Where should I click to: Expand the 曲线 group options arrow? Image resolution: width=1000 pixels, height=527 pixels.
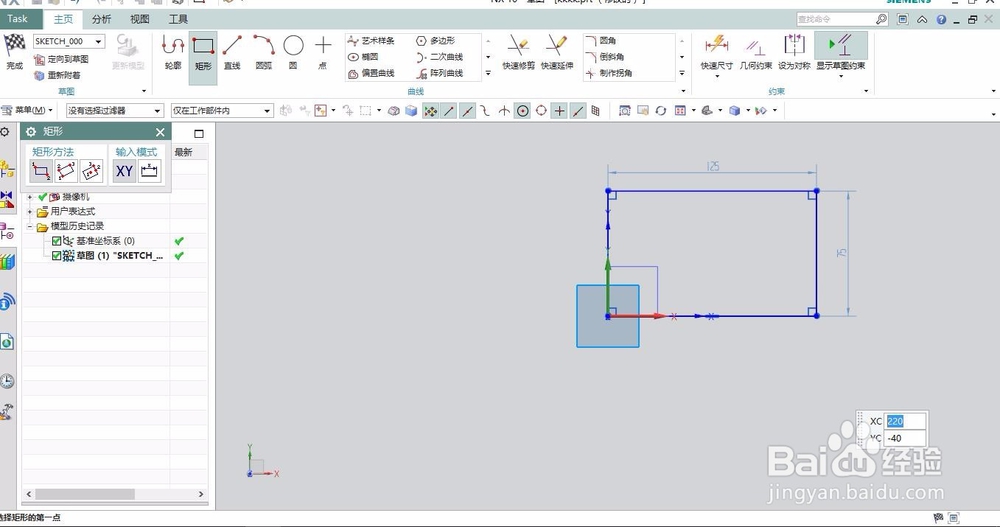coord(682,91)
